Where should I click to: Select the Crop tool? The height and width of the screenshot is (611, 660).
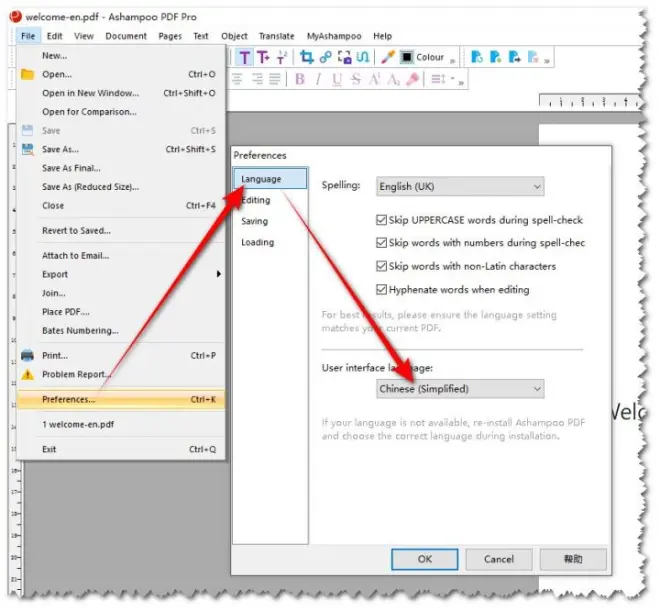coord(306,57)
